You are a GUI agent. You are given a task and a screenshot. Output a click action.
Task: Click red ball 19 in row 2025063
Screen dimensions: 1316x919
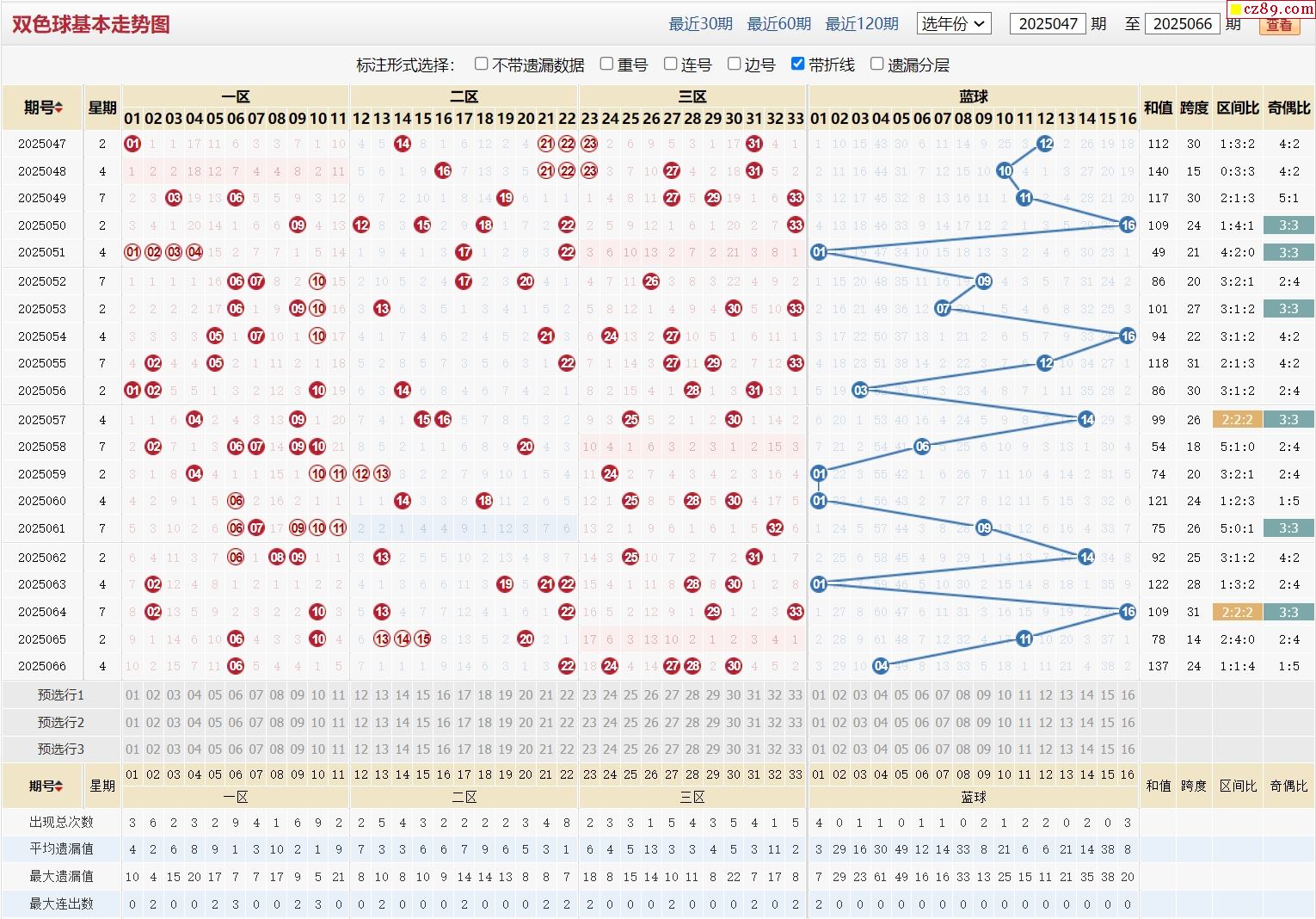(505, 584)
